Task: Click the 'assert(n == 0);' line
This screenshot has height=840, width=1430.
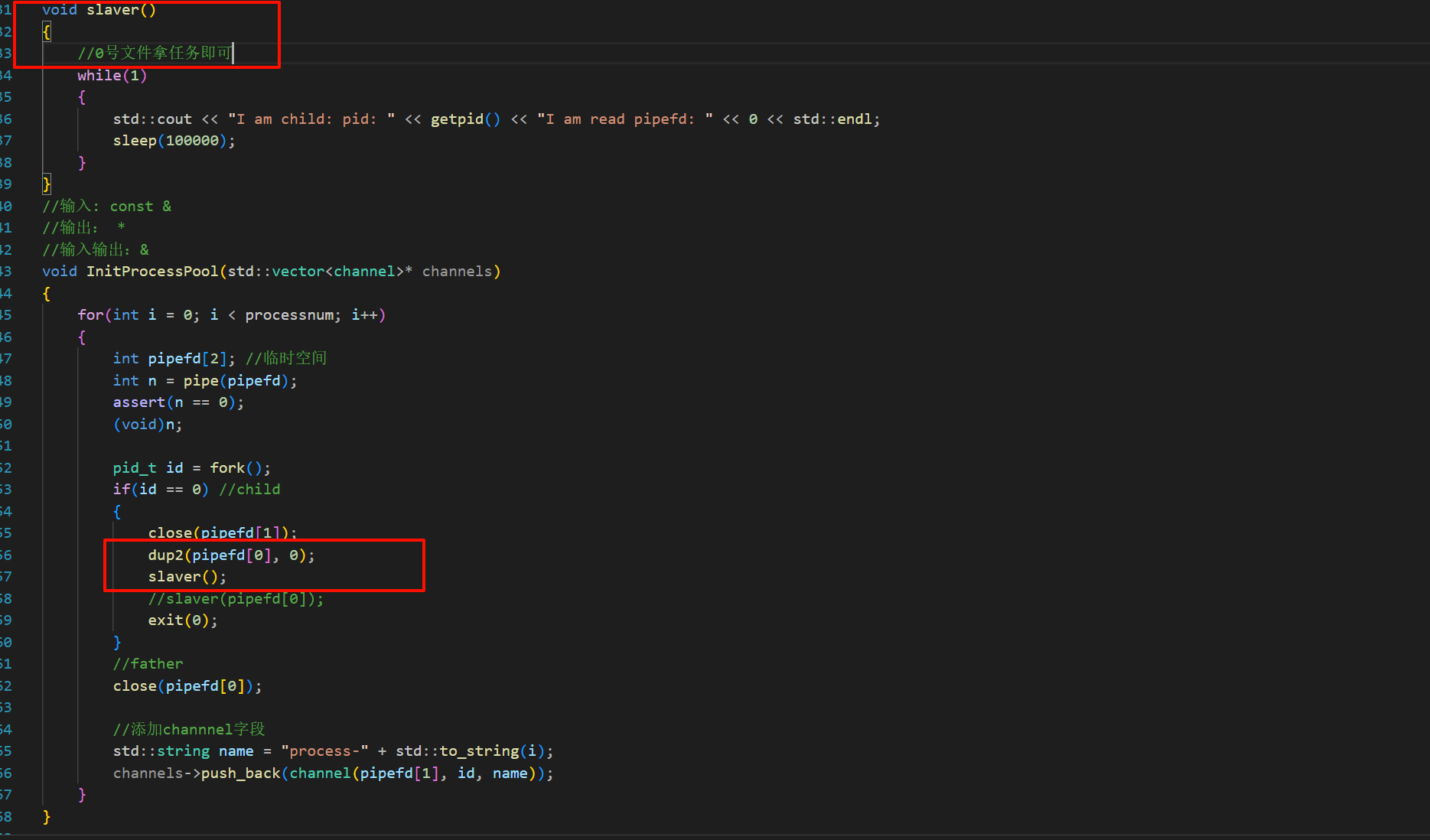Action: (179, 402)
